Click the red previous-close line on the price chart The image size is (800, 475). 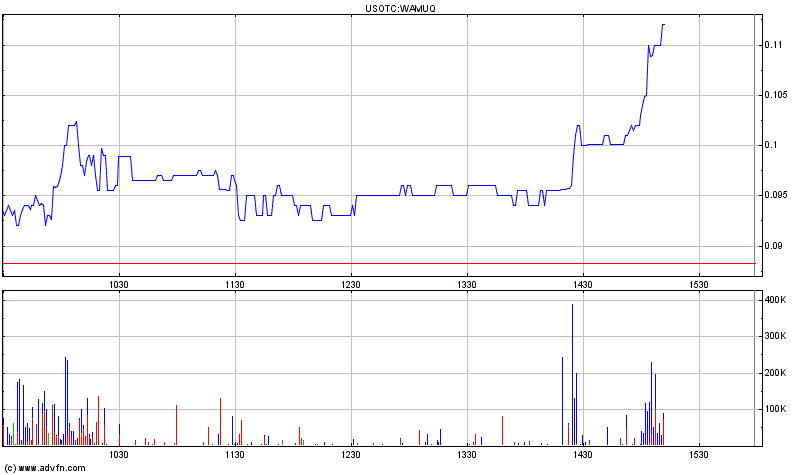coord(379,263)
